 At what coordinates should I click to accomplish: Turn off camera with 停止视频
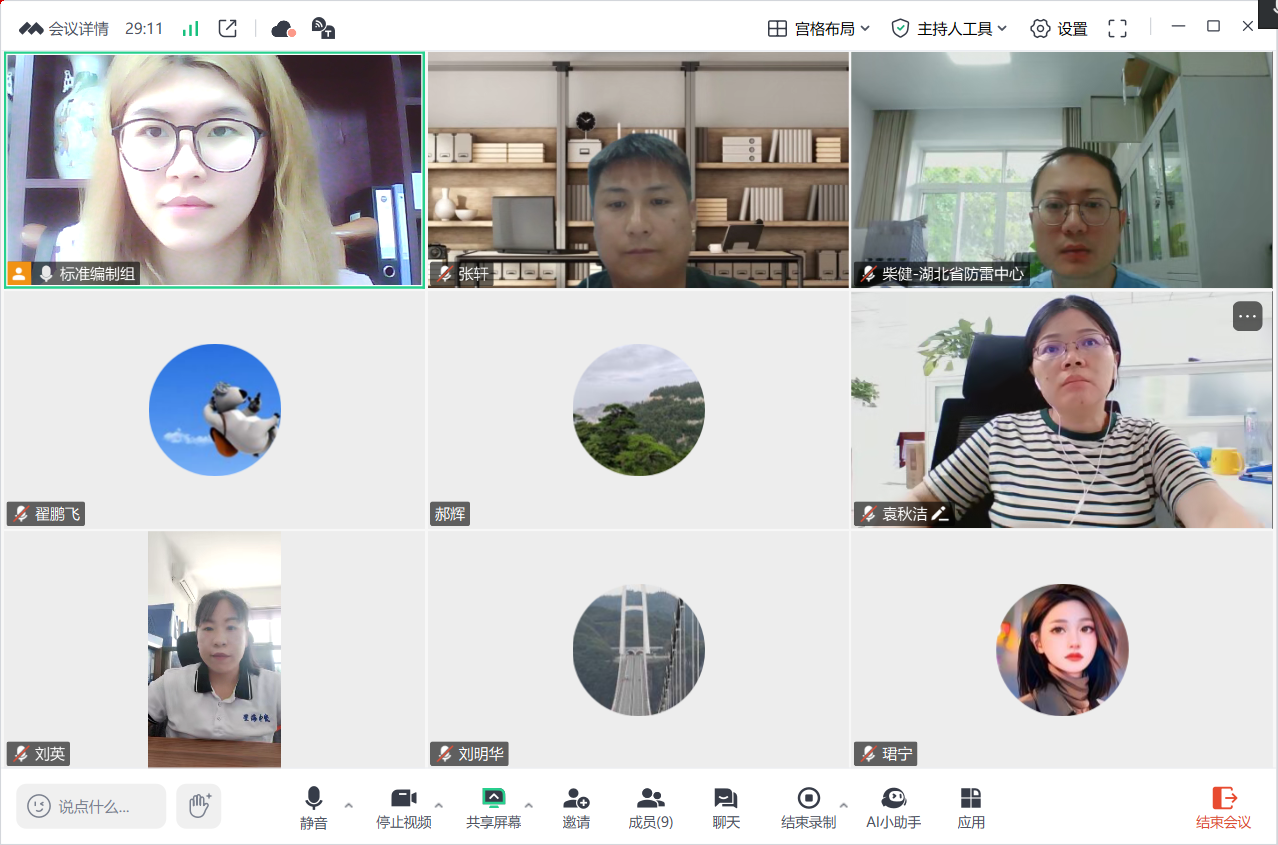tap(403, 807)
